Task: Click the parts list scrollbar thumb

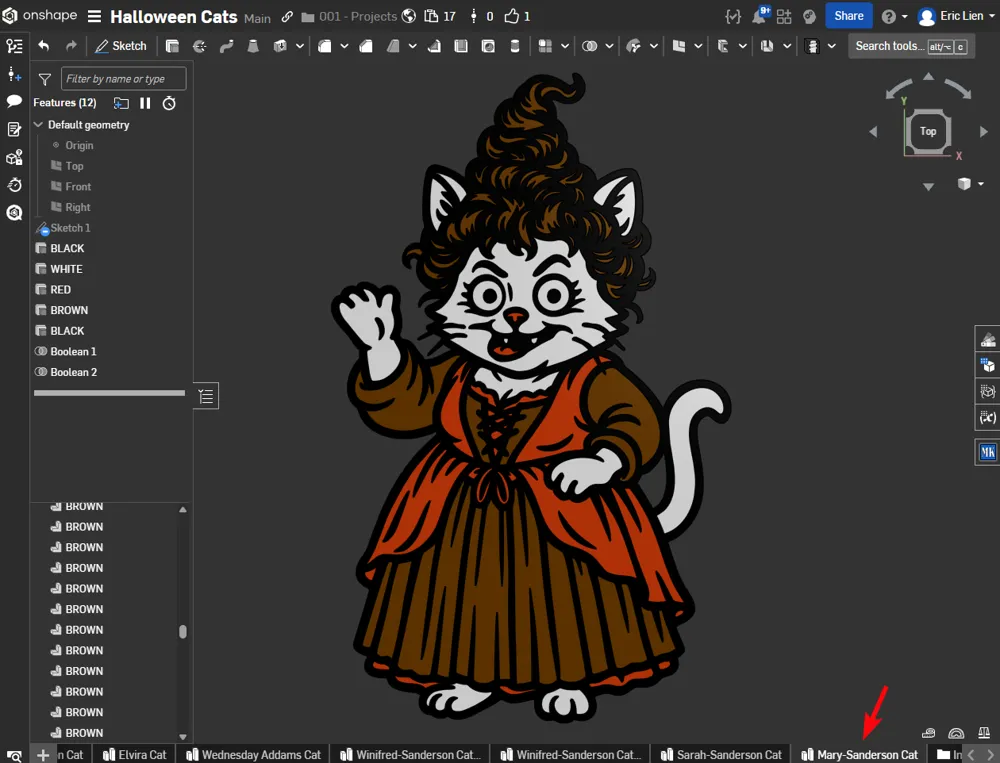Action: coord(183,631)
